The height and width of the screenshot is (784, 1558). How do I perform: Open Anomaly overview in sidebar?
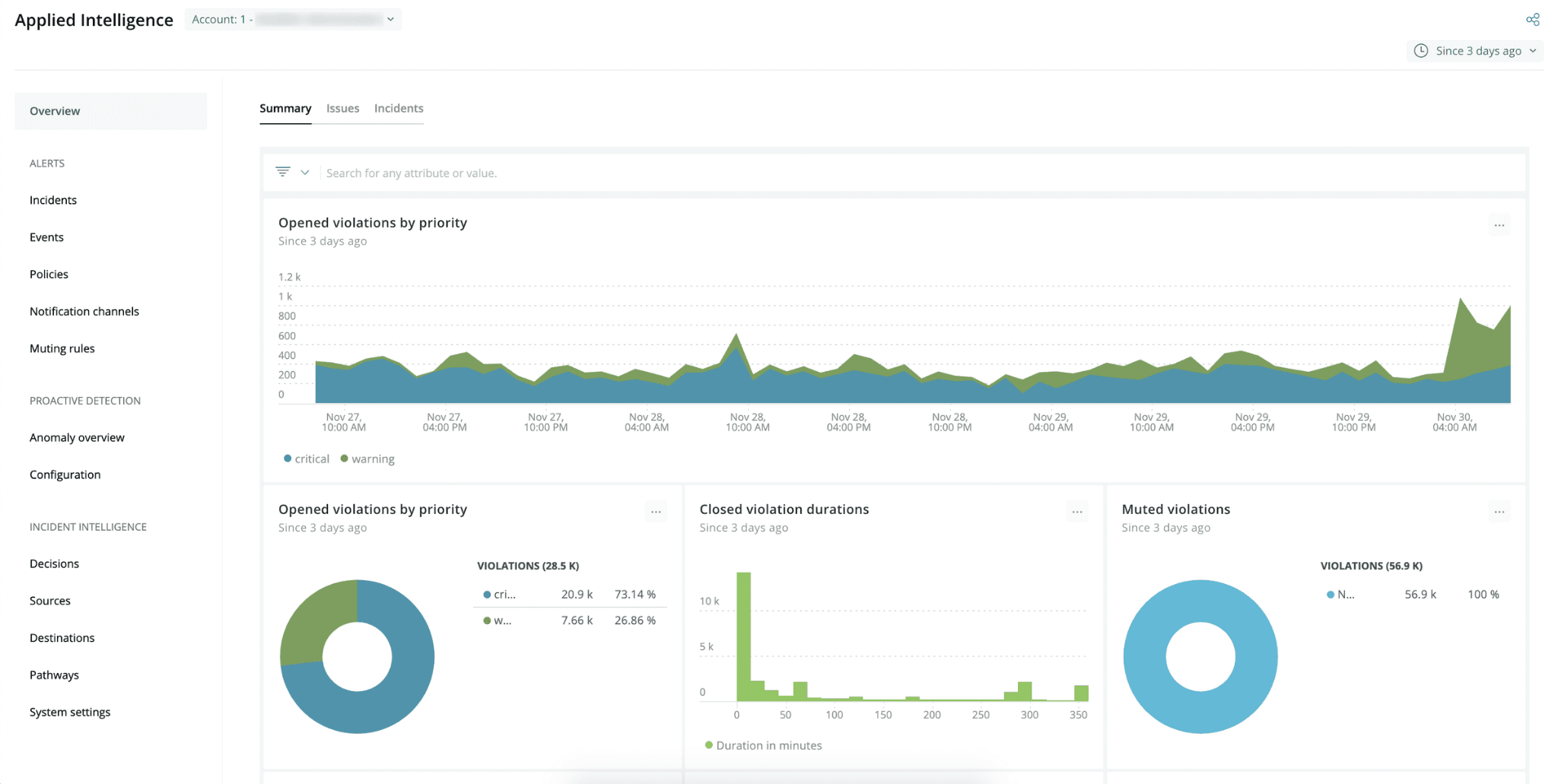tap(77, 437)
